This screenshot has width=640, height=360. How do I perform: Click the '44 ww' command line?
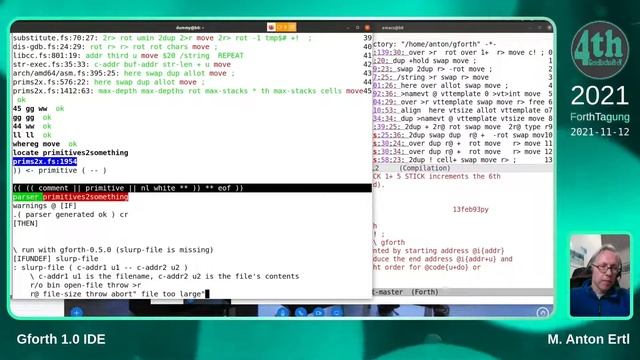coord(23,126)
